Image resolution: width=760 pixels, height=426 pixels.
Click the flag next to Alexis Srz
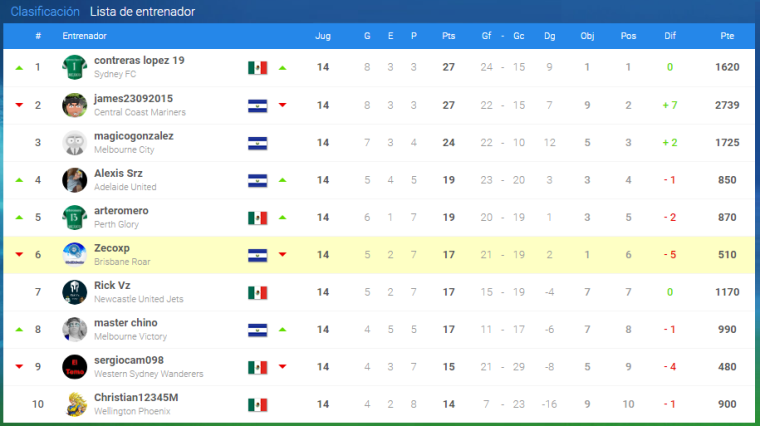click(x=257, y=181)
